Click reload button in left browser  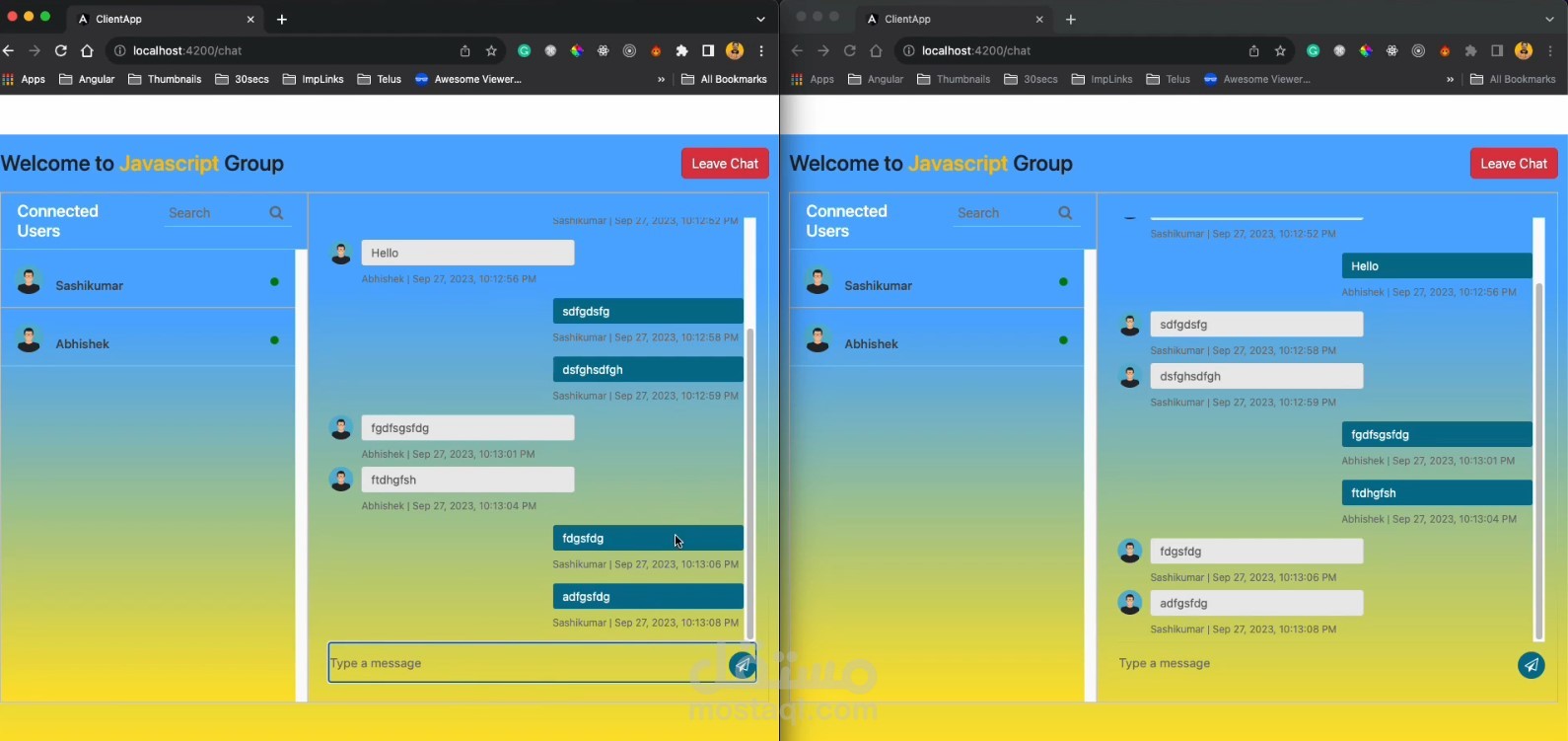tap(61, 50)
